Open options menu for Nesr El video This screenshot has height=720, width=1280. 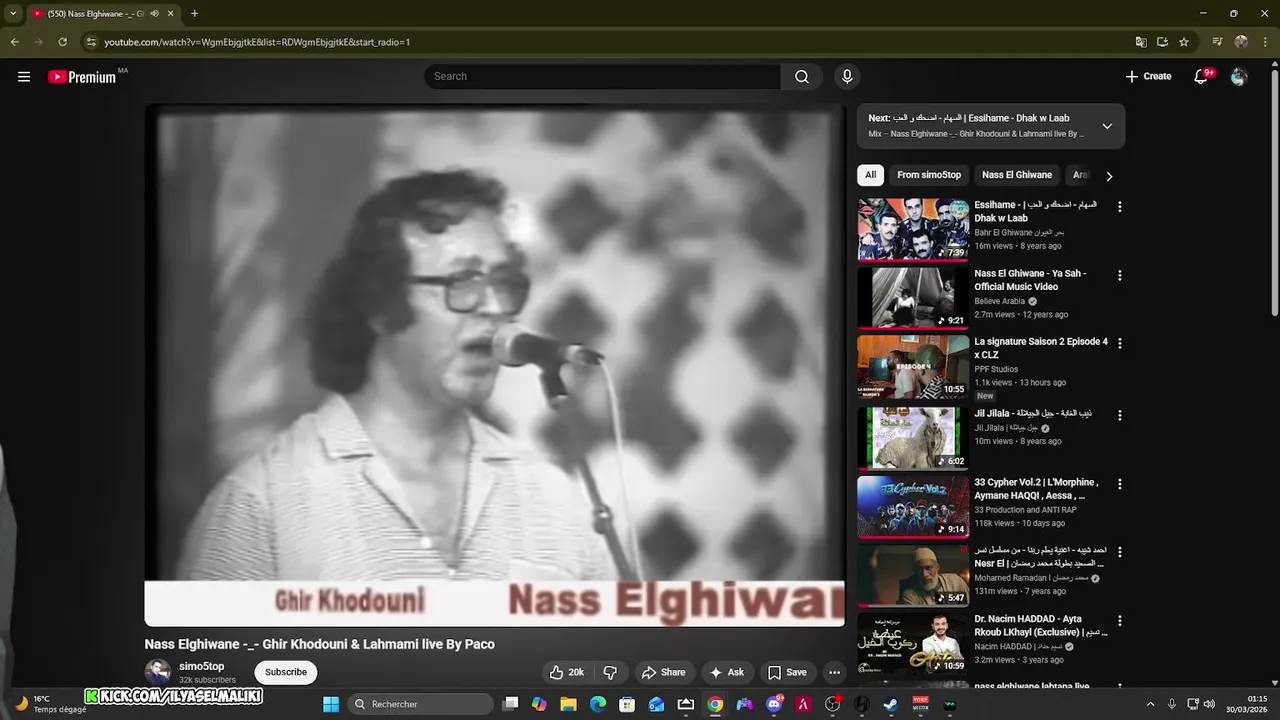[x=1120, y=552]
